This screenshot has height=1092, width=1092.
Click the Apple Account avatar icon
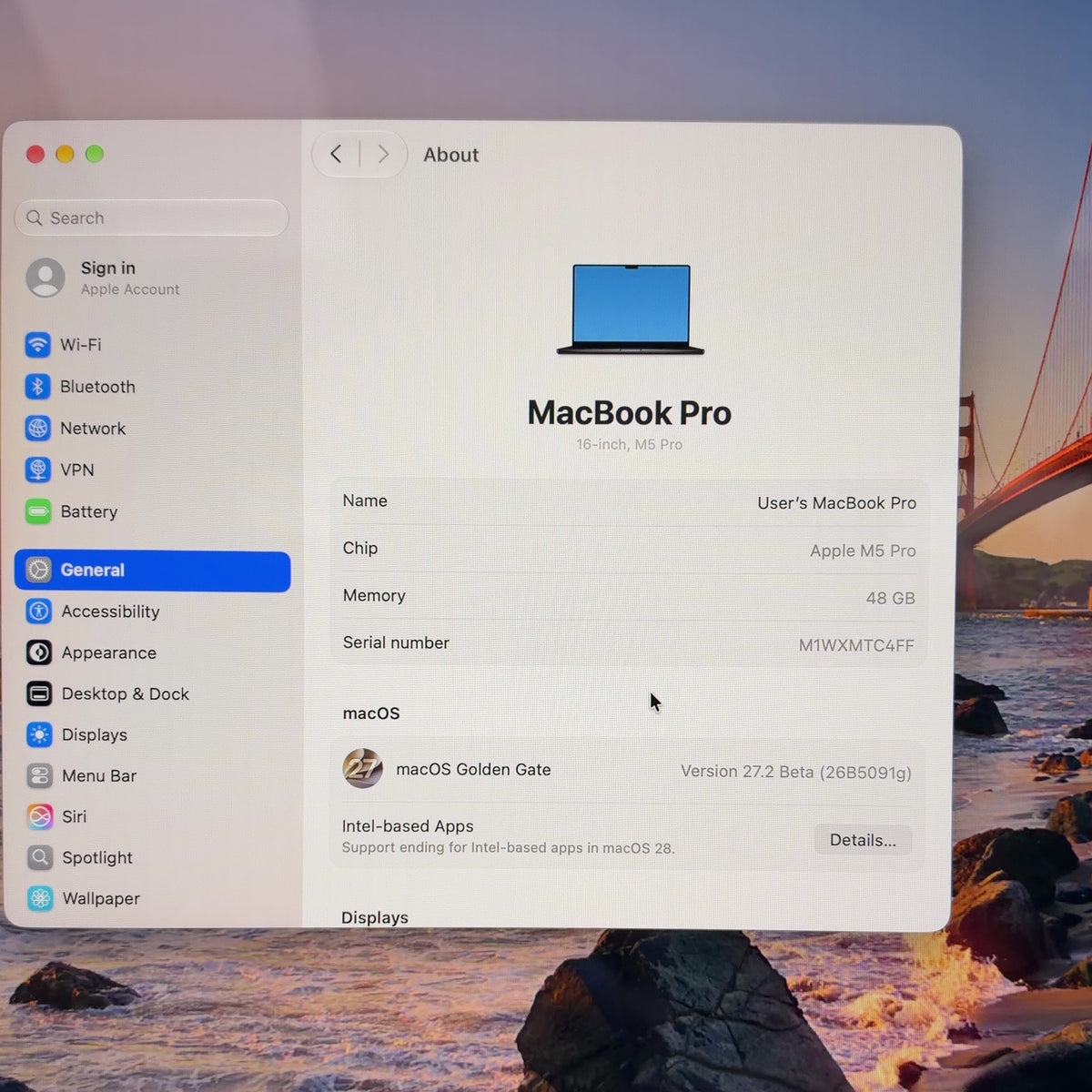(45, 278)
